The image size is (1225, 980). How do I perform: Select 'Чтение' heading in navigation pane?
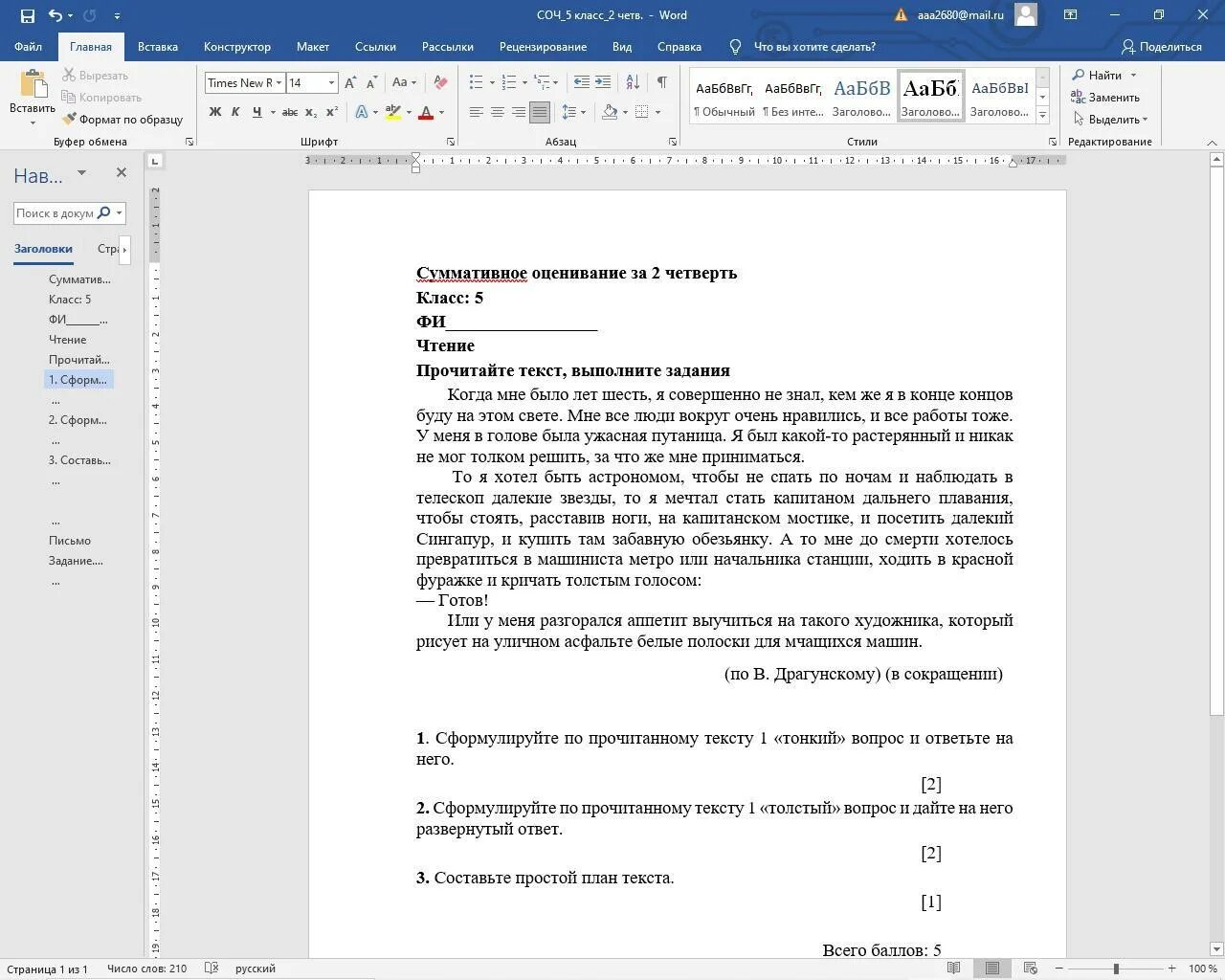coord(68,340)
